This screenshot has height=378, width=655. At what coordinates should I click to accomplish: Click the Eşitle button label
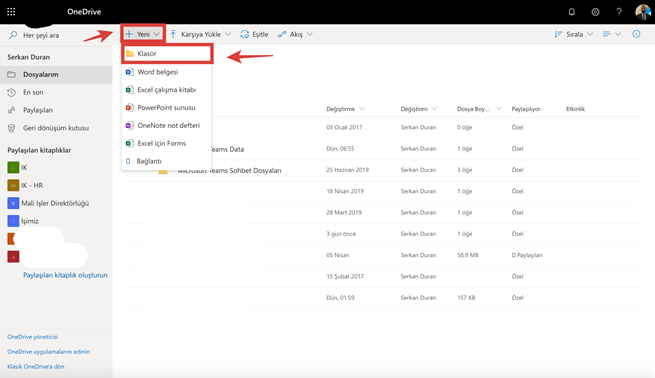point(260,34)
